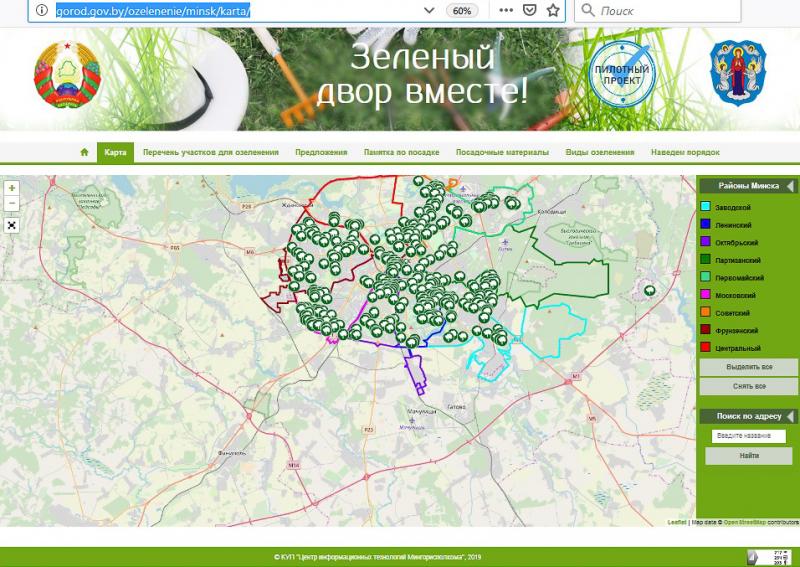Open the address bar history dropdown
This screenshot has width=800, height=567.
pyautogui.click(x=428, y=10)
